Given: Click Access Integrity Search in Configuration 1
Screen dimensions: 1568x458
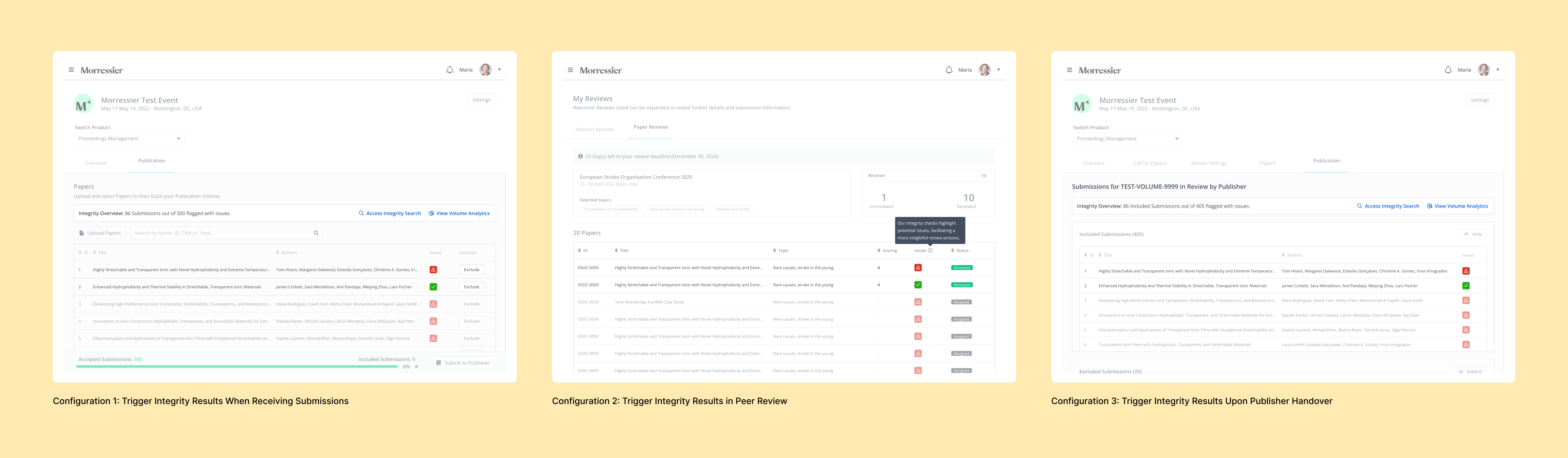Looking at the screenshot, I should (x=390, y=214).
